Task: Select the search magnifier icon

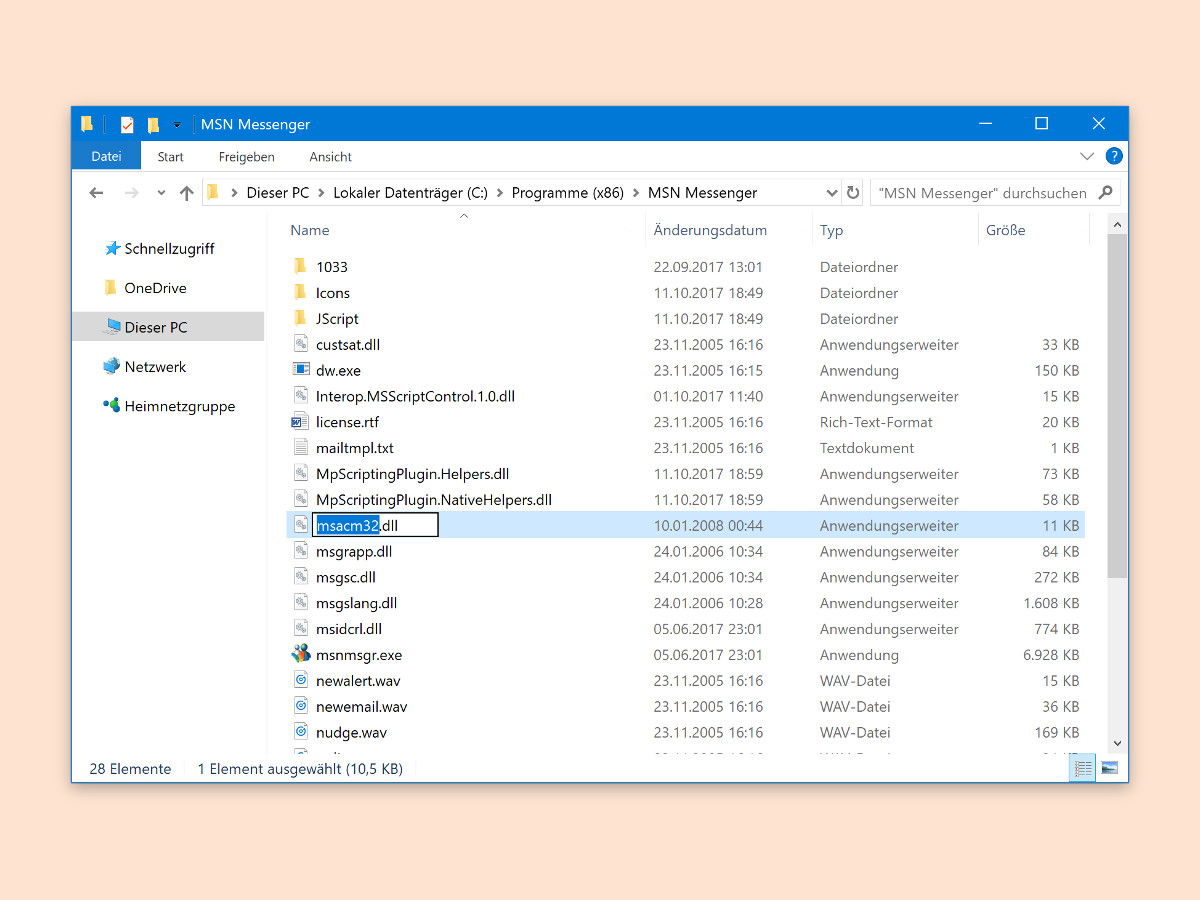Action: pos(1105,193)
